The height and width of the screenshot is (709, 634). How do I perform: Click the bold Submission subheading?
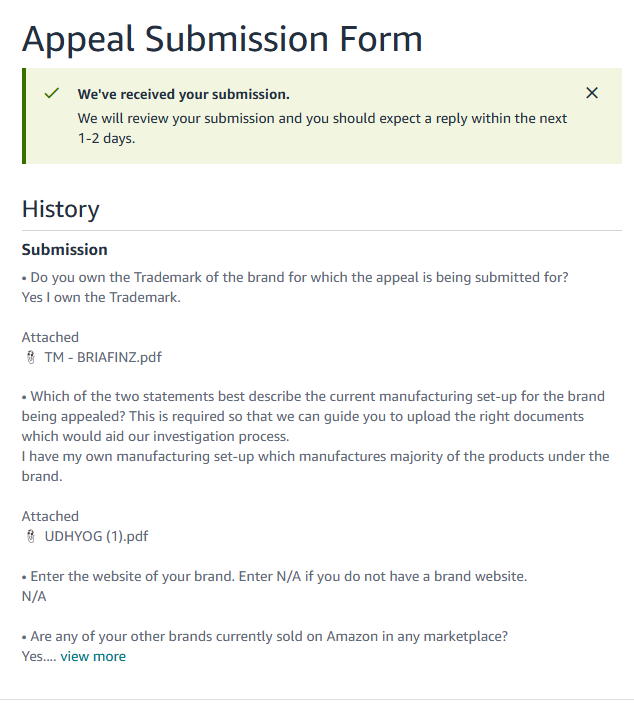(x=64, y=249)
